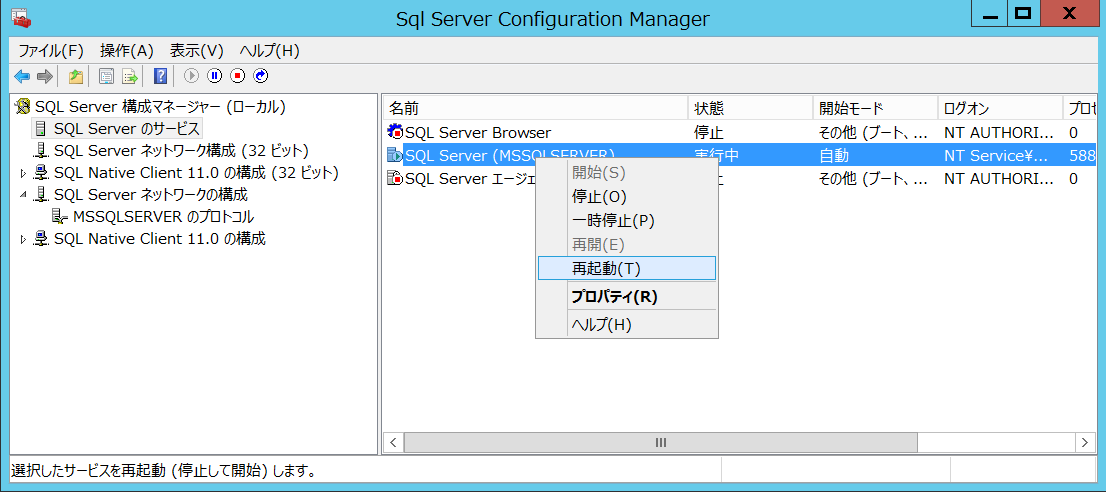
Task: Click the Restart service toolbar icon
Action: click(x=261, y=75)
